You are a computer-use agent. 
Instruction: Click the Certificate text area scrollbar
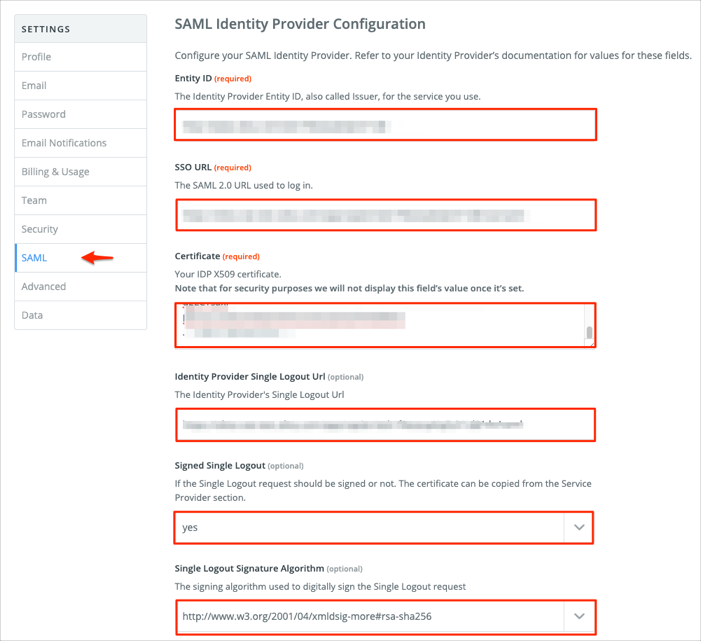(590, 334)
